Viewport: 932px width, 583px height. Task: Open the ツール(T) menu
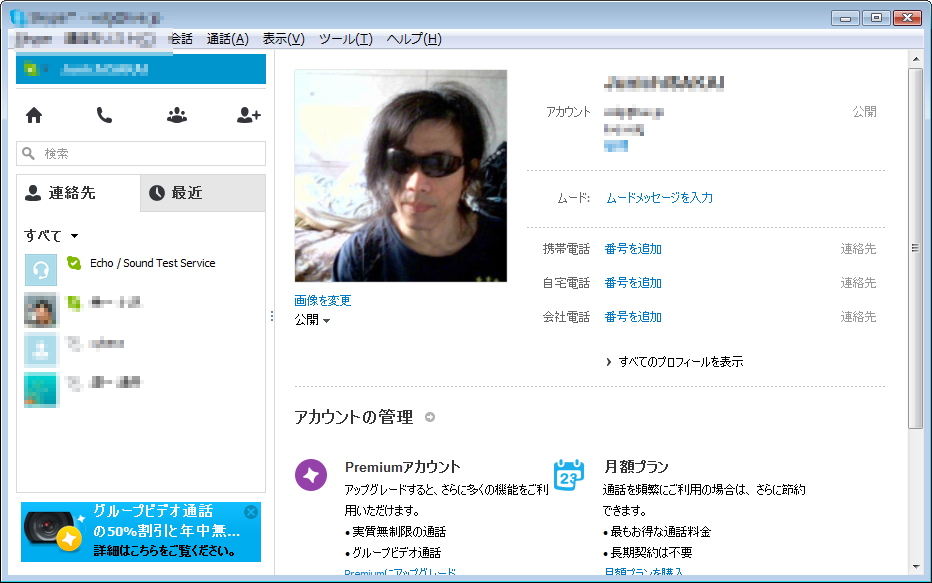(345, 39)
